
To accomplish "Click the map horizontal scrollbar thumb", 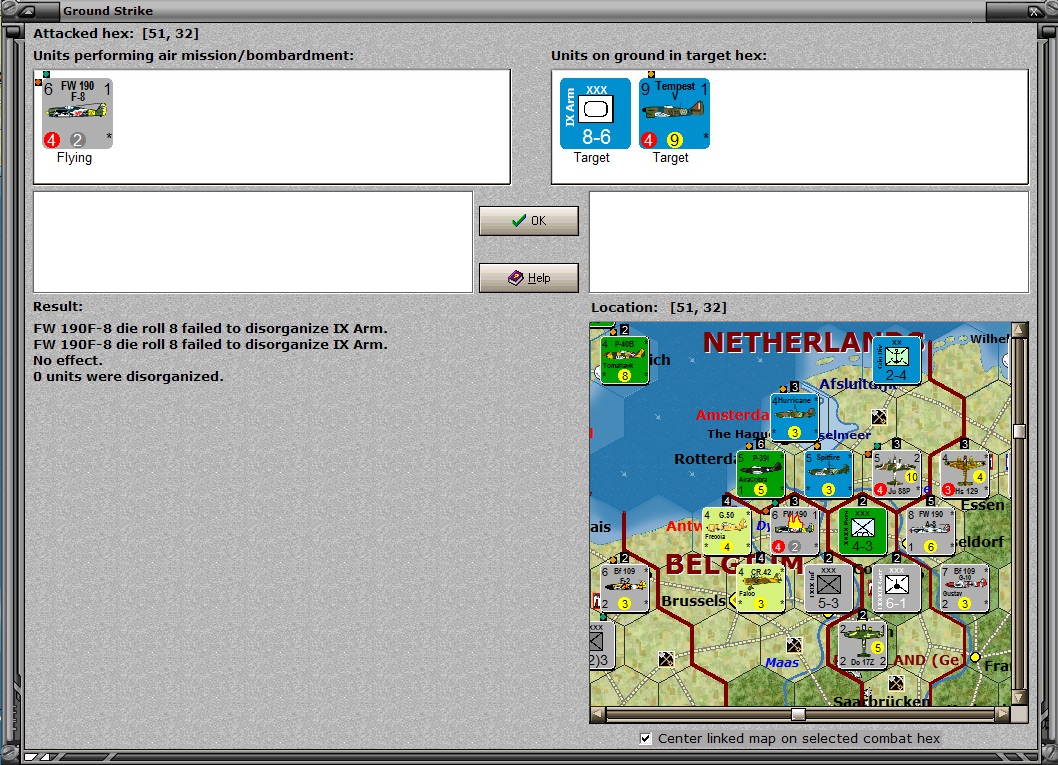I will coord(798,714).
